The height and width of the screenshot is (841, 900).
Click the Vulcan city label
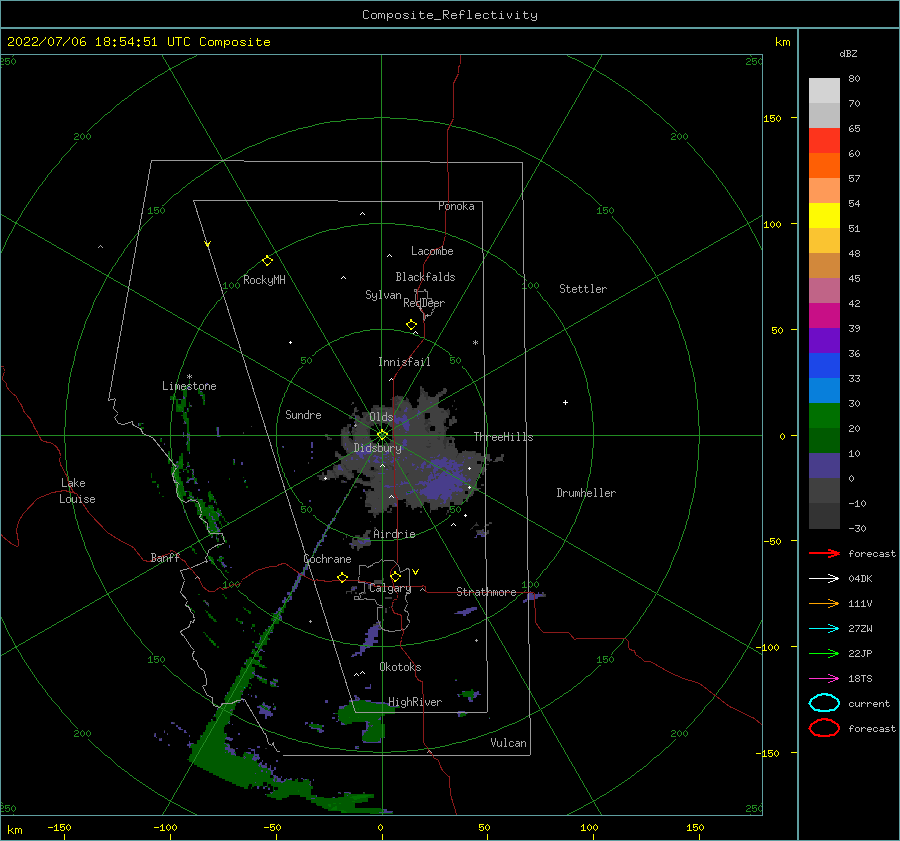[x=509, y=743]
